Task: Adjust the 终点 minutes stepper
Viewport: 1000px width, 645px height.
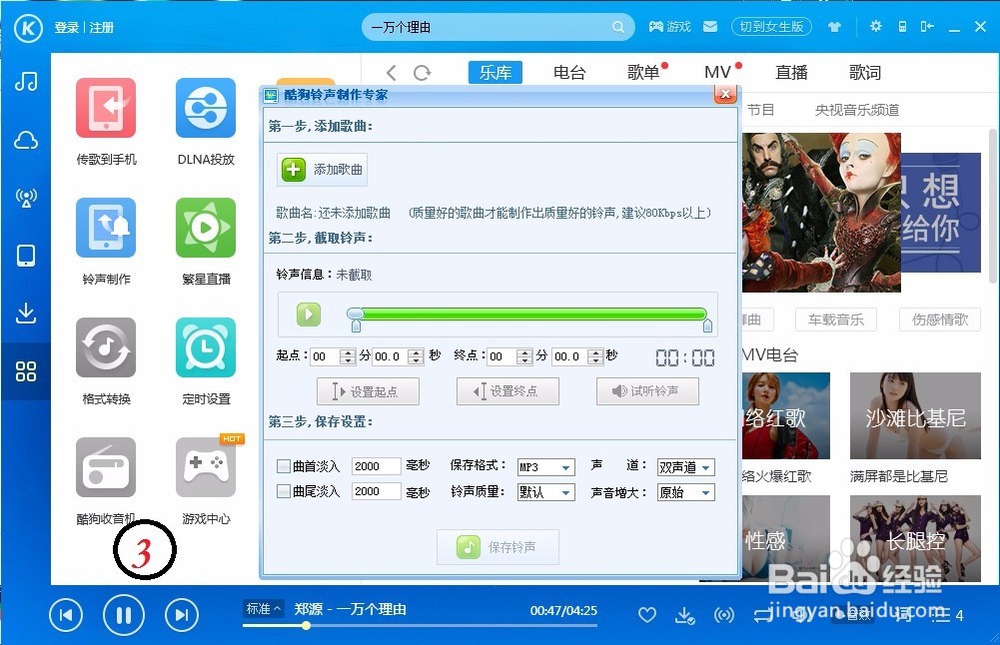Action: pos(524,357)
